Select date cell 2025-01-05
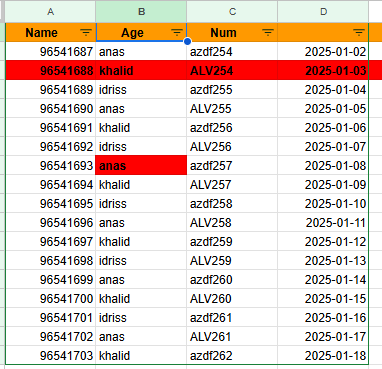 [x=323, y=109]
